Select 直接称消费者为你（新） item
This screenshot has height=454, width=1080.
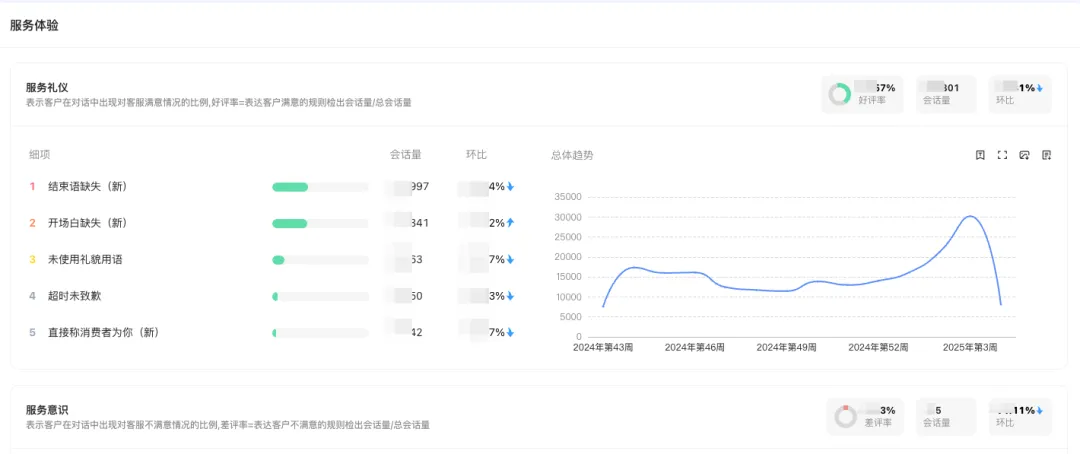pos(104,333)
